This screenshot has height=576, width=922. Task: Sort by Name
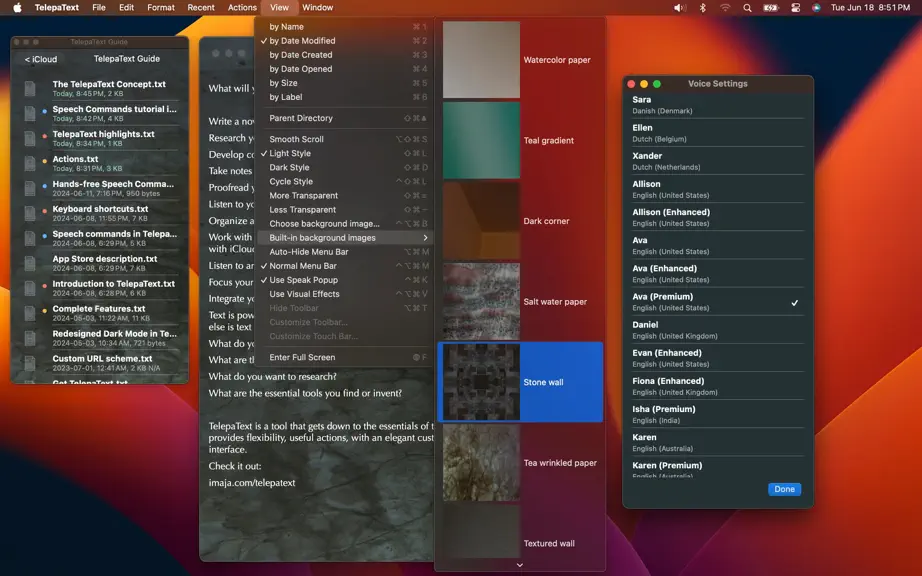344,26
